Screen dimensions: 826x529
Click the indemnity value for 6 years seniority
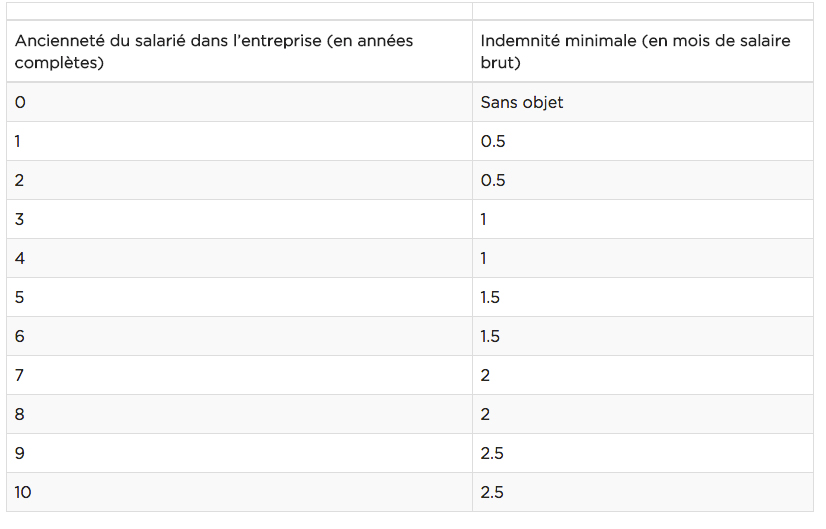pyautogui.click(x=490, y=336)
